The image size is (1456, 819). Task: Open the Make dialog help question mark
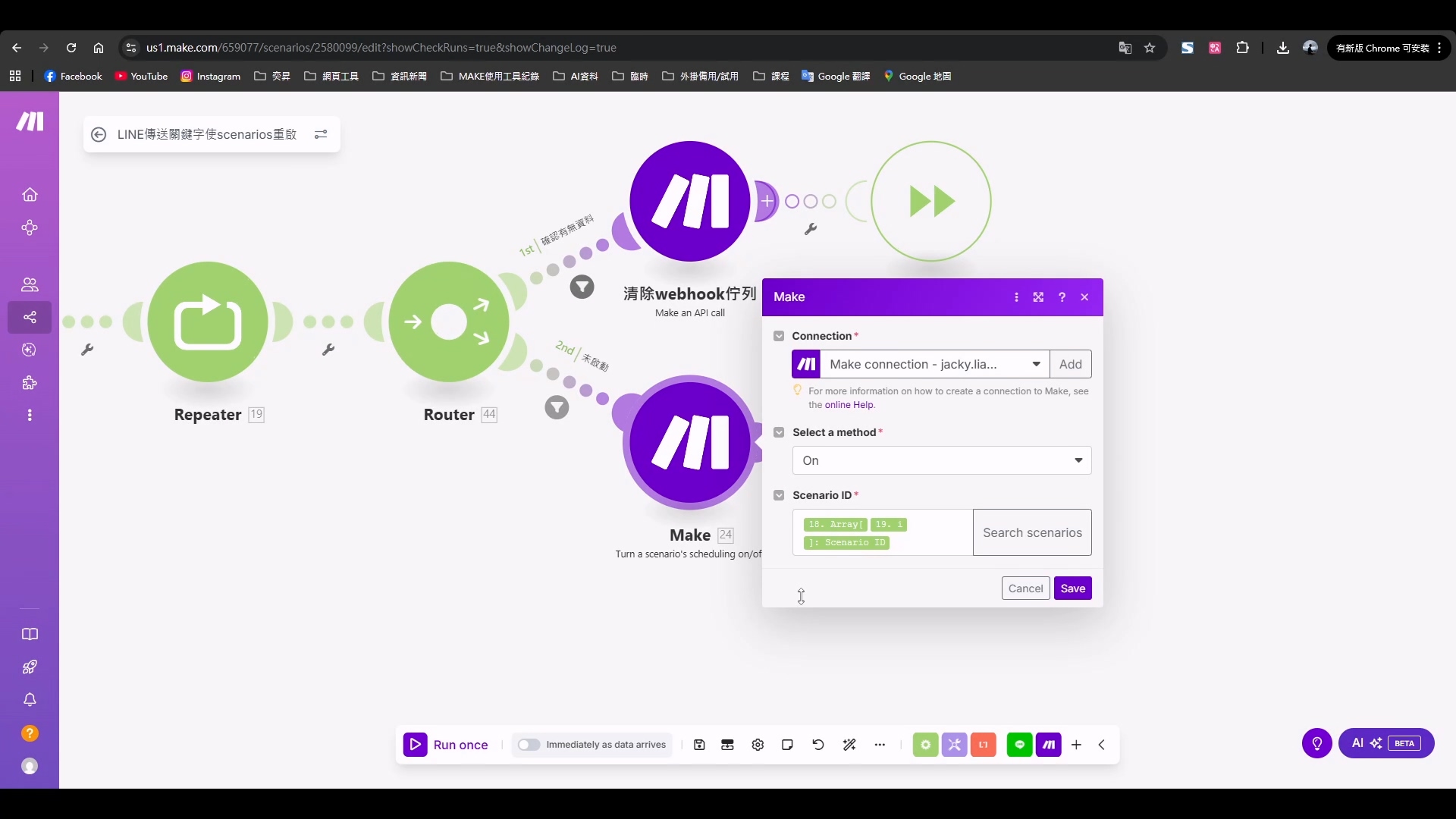click(1062, 297)
